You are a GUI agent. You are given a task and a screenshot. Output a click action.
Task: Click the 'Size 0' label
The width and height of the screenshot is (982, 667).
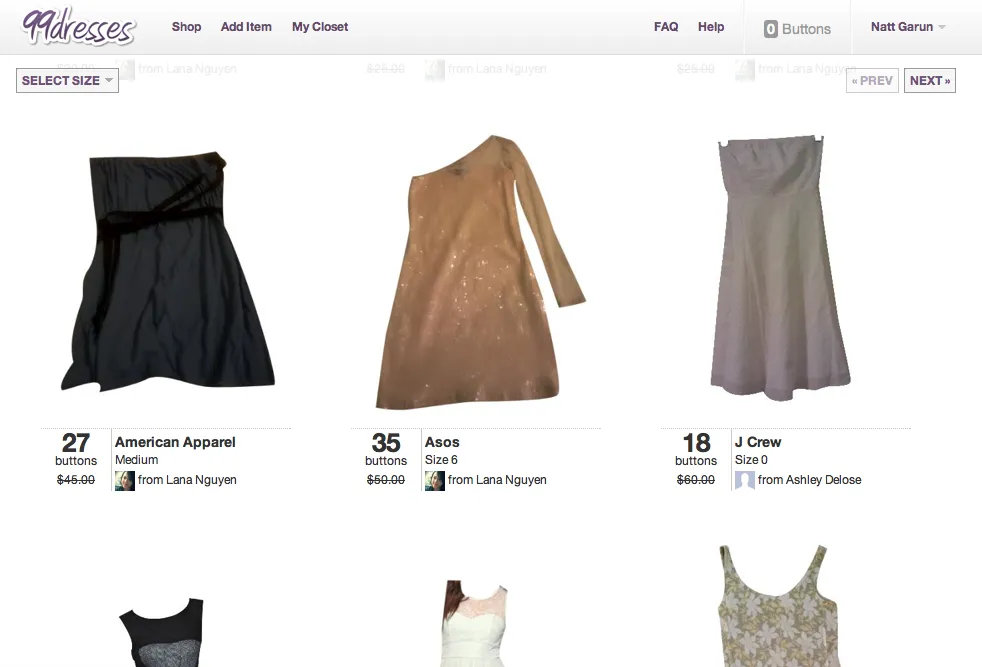click(x=751, y=460)
